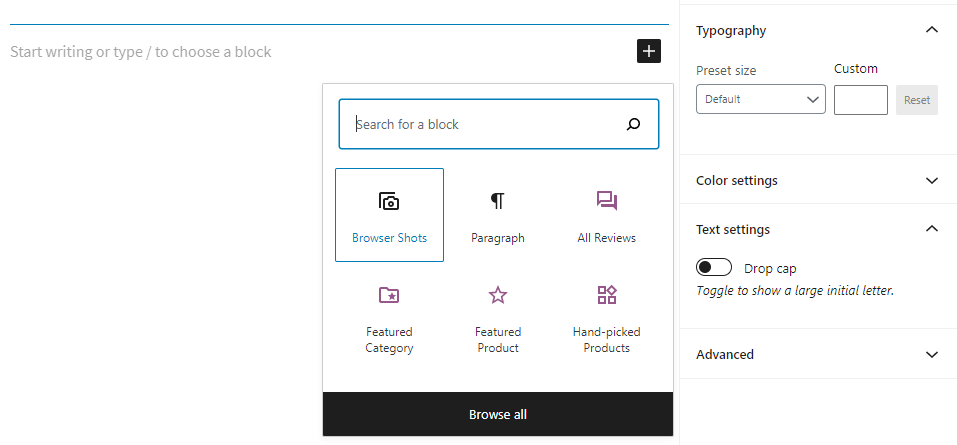Click the black plus add-block icon
This screenshot has height=445, width=957.
(649, 51)
